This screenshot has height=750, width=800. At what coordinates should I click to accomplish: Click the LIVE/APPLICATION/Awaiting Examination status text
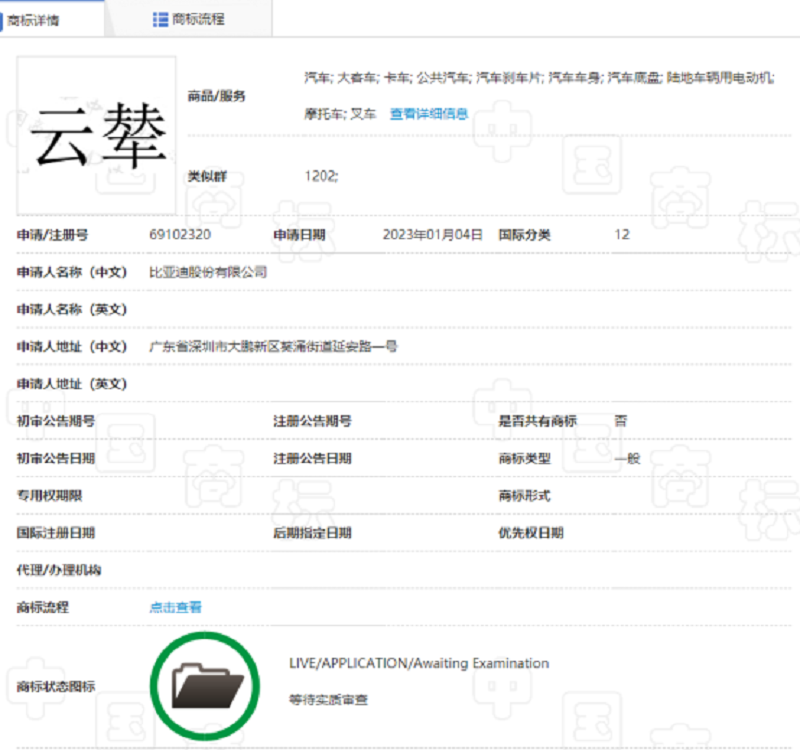coord(418,663)
